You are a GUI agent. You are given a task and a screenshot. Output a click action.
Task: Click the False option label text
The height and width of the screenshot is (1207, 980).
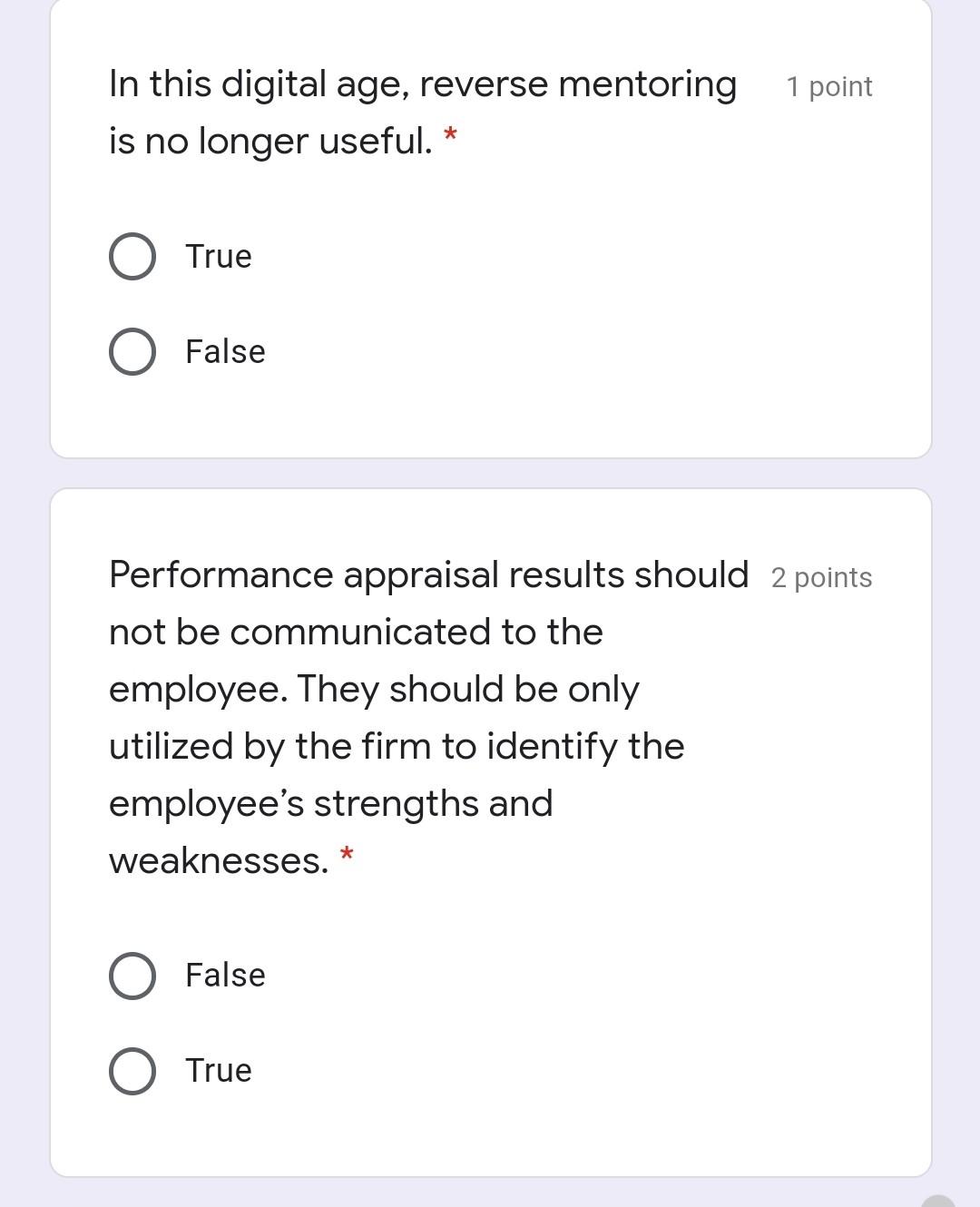[x=224, y=351]
